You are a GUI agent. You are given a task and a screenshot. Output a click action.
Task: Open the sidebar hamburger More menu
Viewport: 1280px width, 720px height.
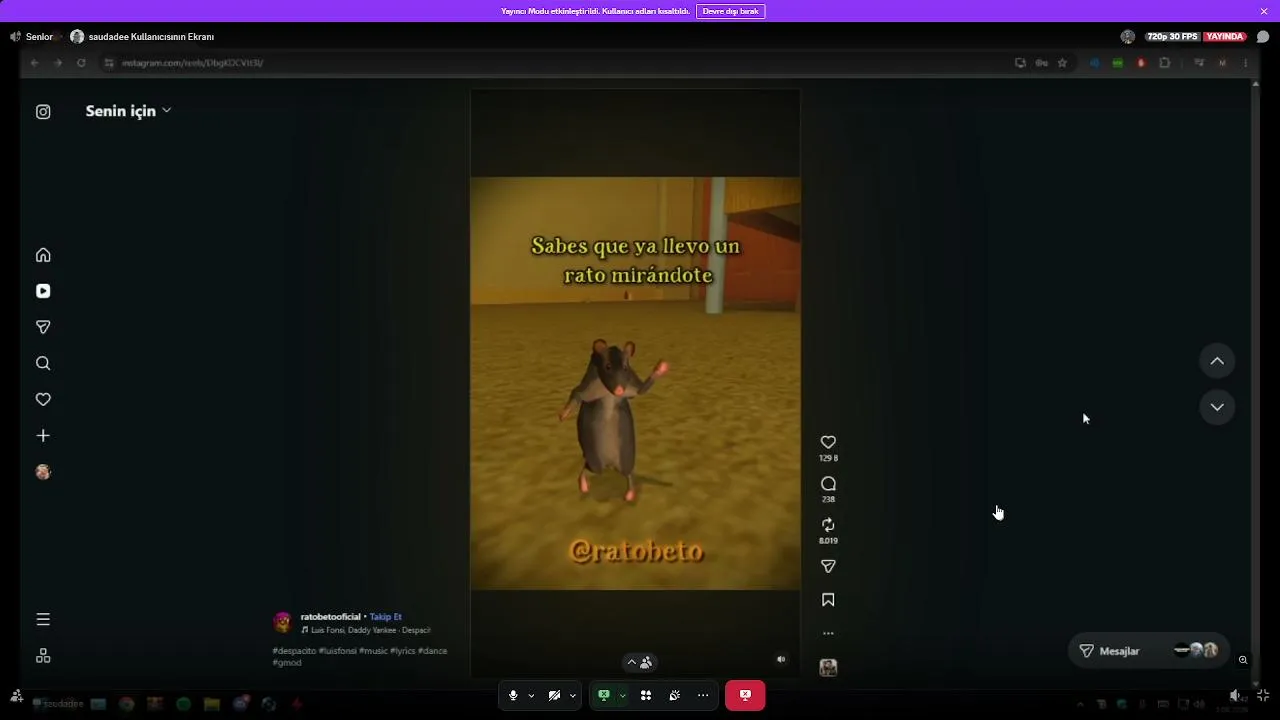click(43, 620)
